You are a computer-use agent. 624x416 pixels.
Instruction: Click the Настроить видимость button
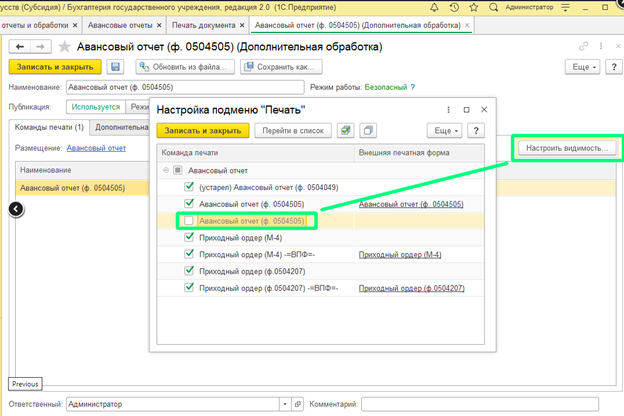pos(567,148)
